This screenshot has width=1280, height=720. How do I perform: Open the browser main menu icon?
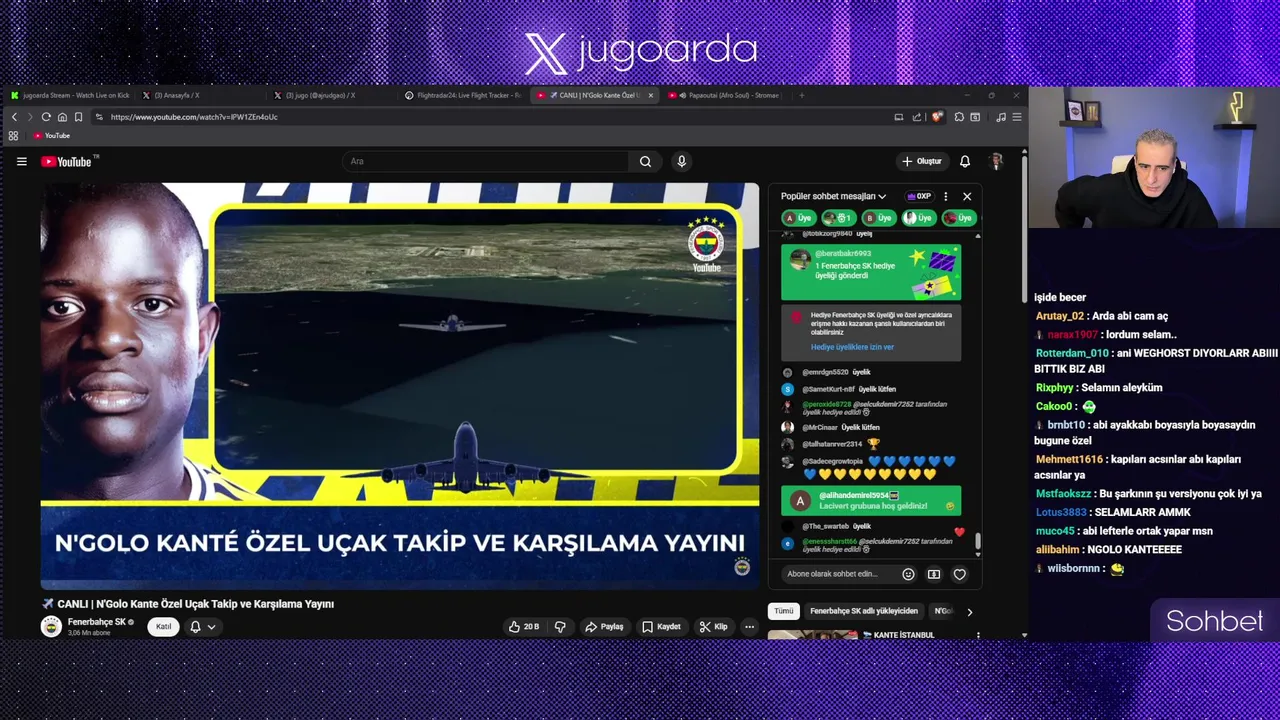pos(1017,117)
